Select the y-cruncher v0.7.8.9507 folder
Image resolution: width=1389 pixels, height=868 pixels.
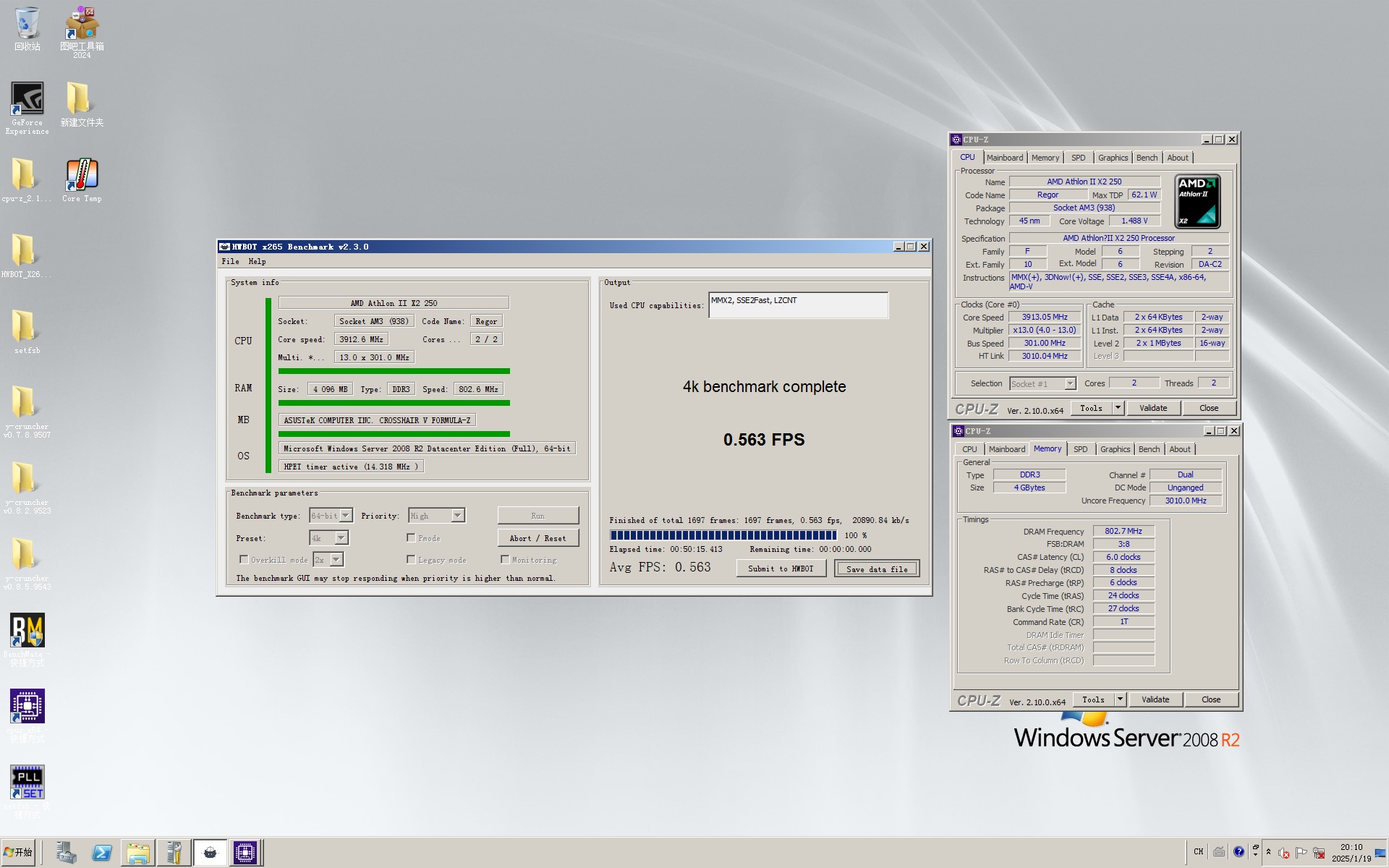coord(27,412)
